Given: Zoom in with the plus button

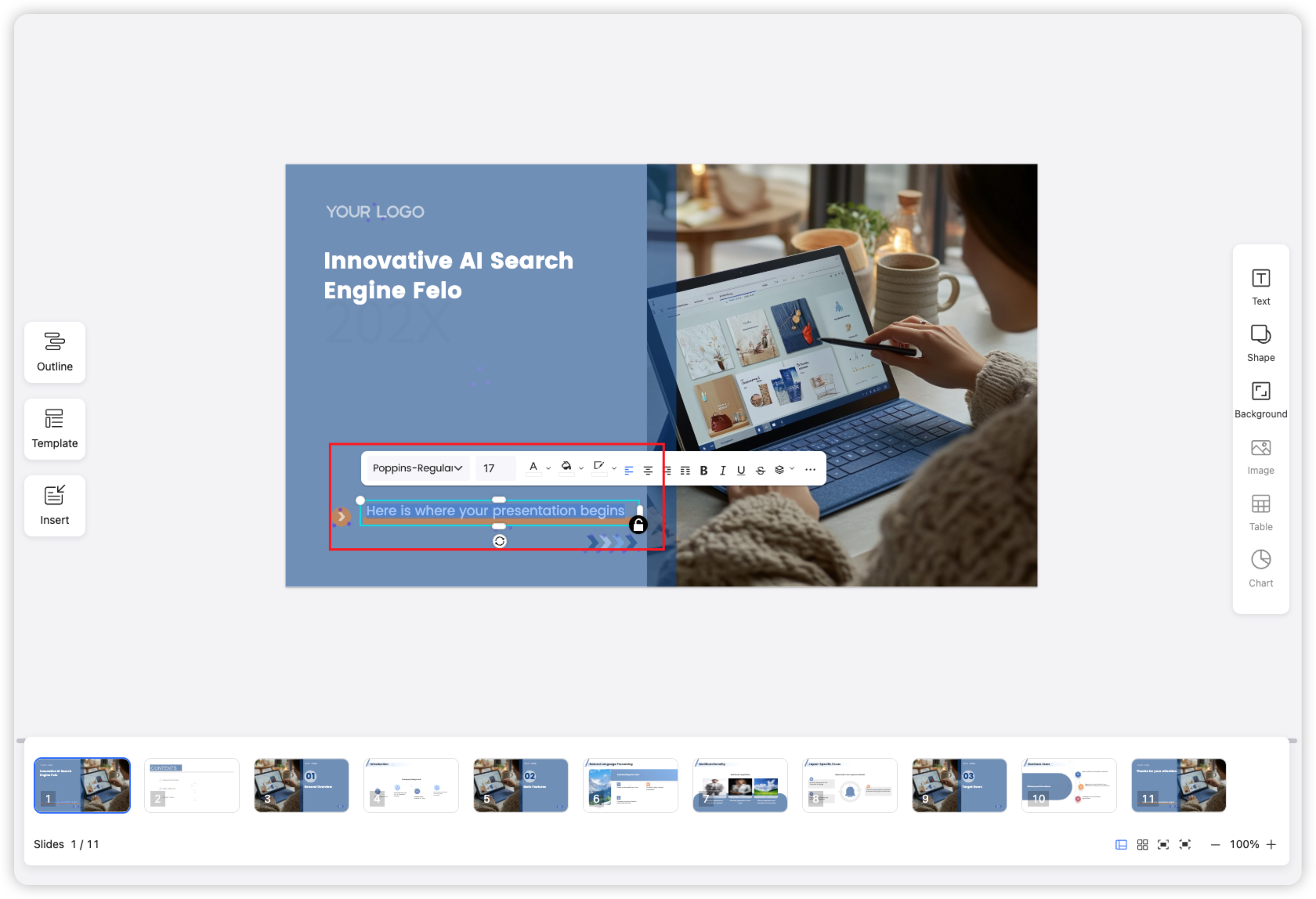Looking at the screenshot, I should pos(1271,844).
